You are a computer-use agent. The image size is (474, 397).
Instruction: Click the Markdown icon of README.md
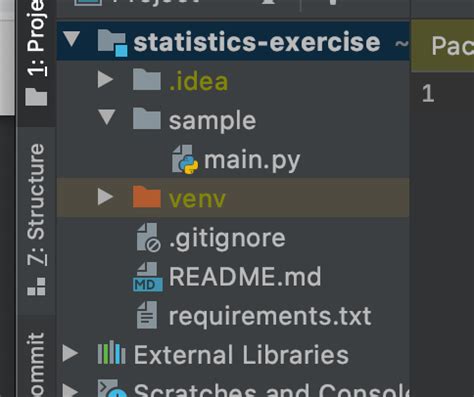tap(148, 277)
